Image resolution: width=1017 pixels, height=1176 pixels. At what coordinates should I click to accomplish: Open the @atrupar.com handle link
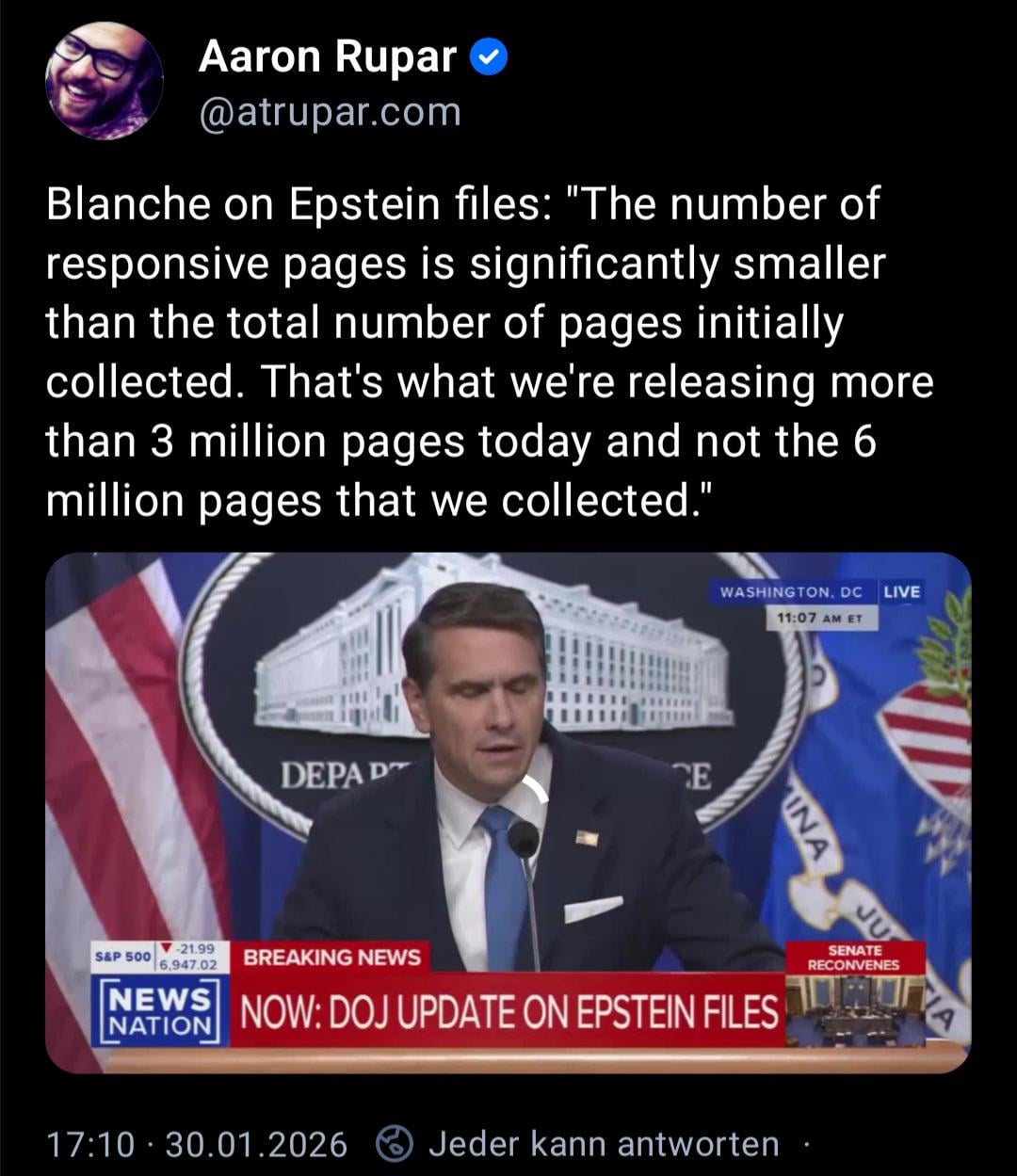point(330,113)
